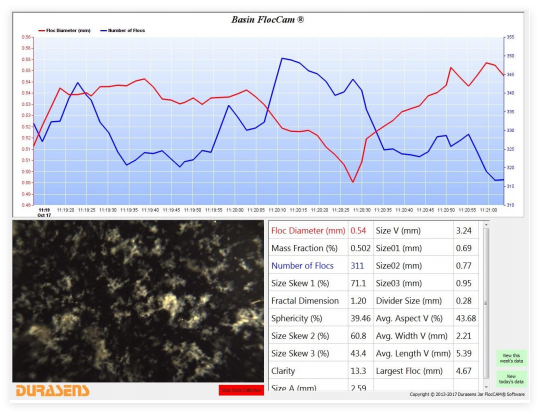540x413 pixels.
Task: Click the value 43.4 in table
Action: (358, 353)
